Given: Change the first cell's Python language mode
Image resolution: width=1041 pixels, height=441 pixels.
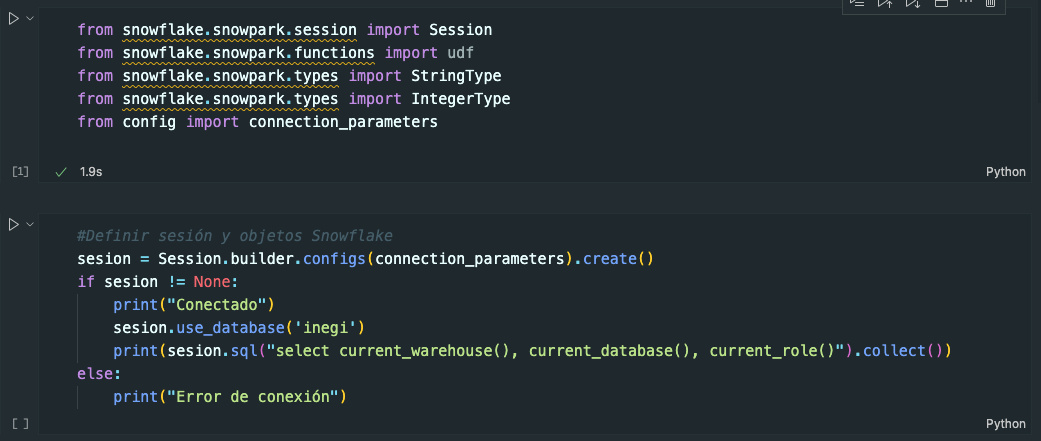Looking at the screenshot, I should (1005, 172).
